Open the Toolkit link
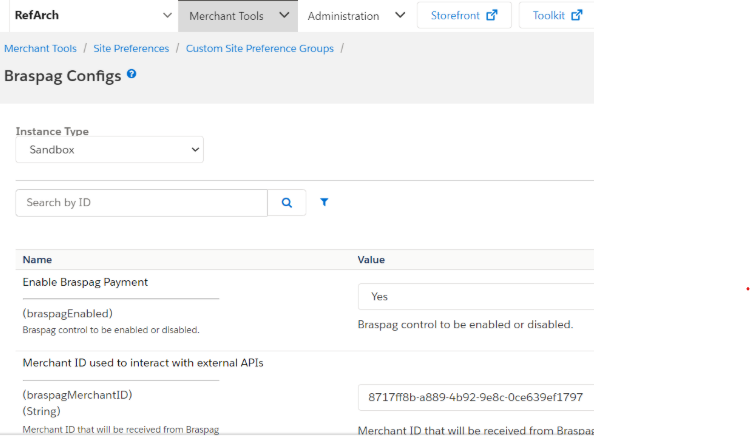 556,15
